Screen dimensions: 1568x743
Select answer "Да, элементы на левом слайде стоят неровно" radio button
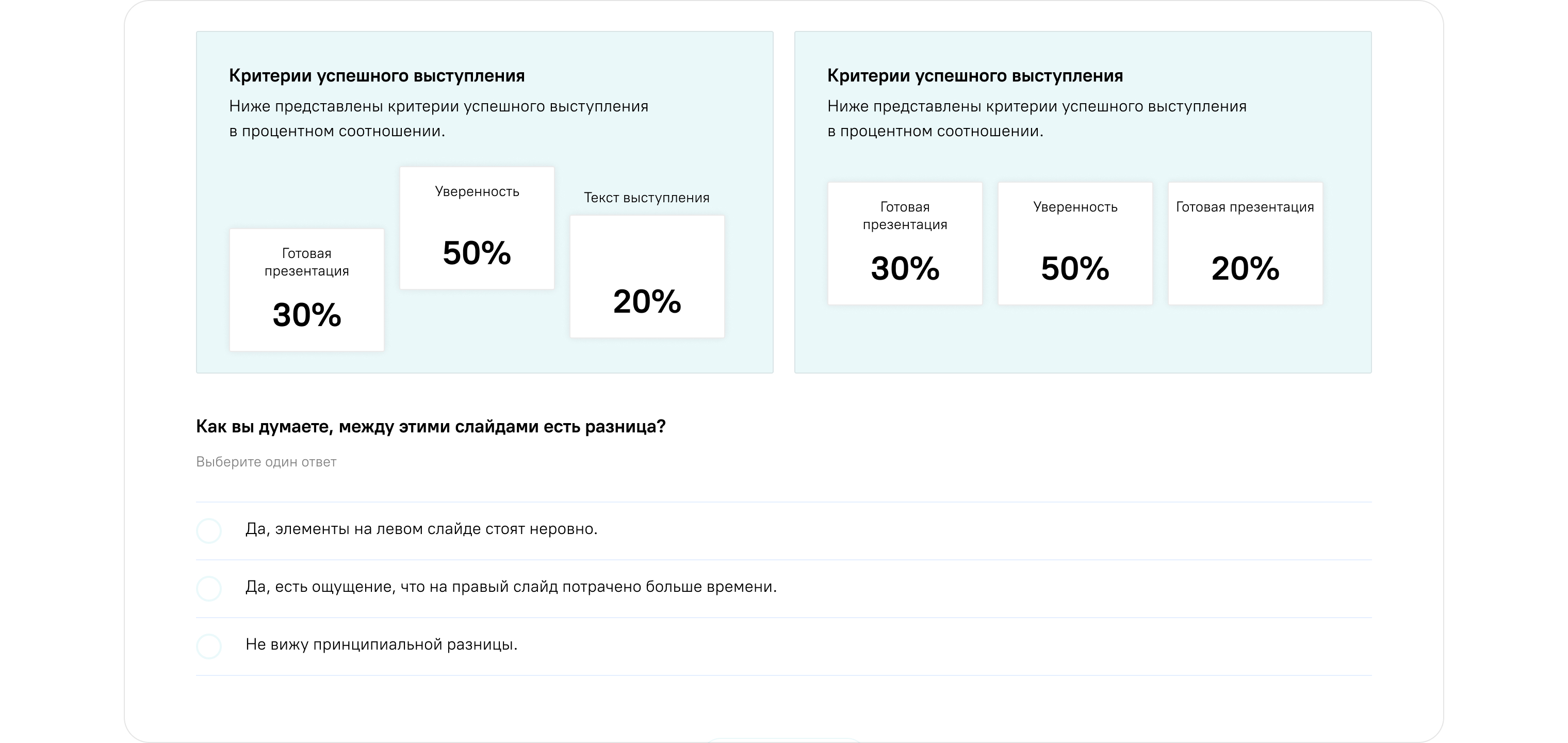209,530
